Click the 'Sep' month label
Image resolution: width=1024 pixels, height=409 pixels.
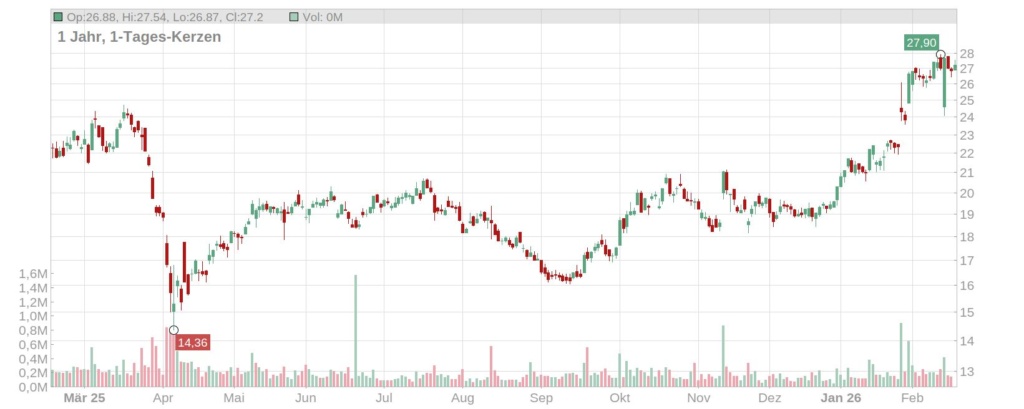point(541,398)
